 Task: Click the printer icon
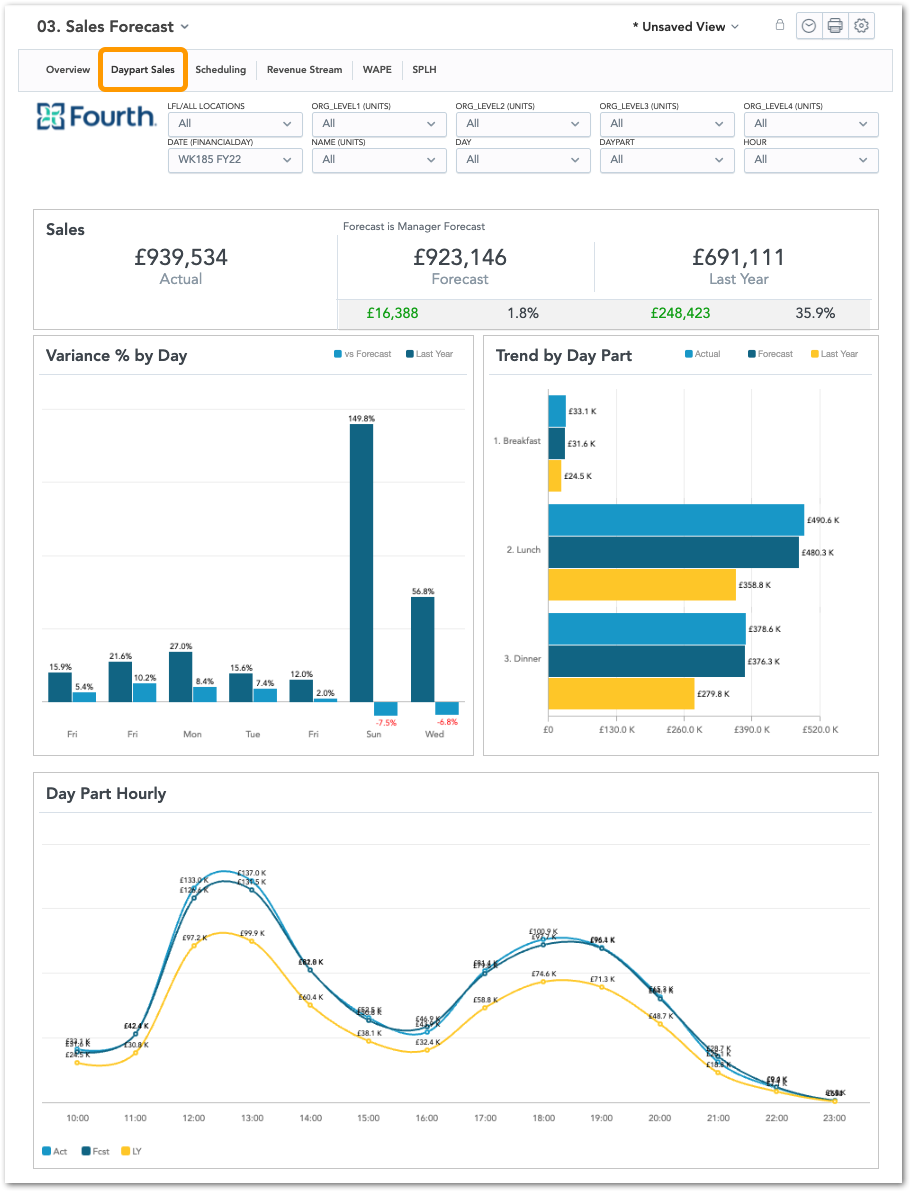(x=835, y=27)
